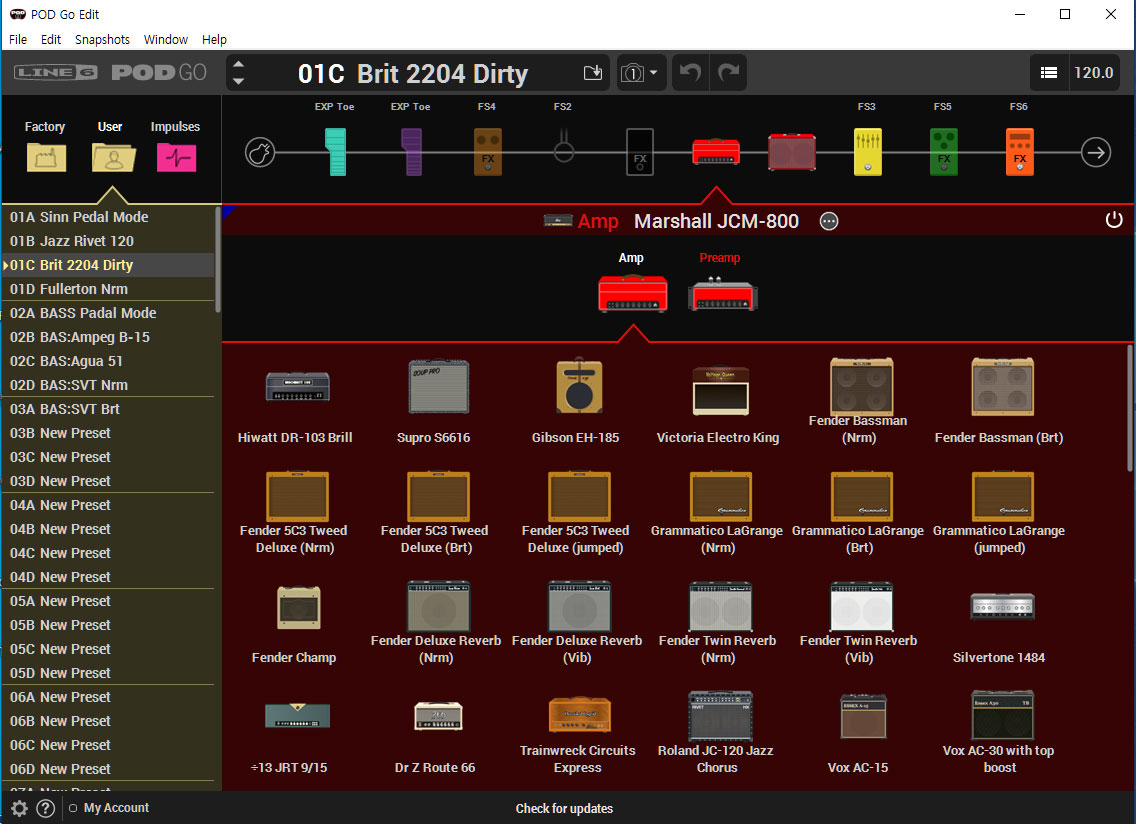Open the Window menu
The width and height of the screenshot is (1136, 824).
coord(165,39)
